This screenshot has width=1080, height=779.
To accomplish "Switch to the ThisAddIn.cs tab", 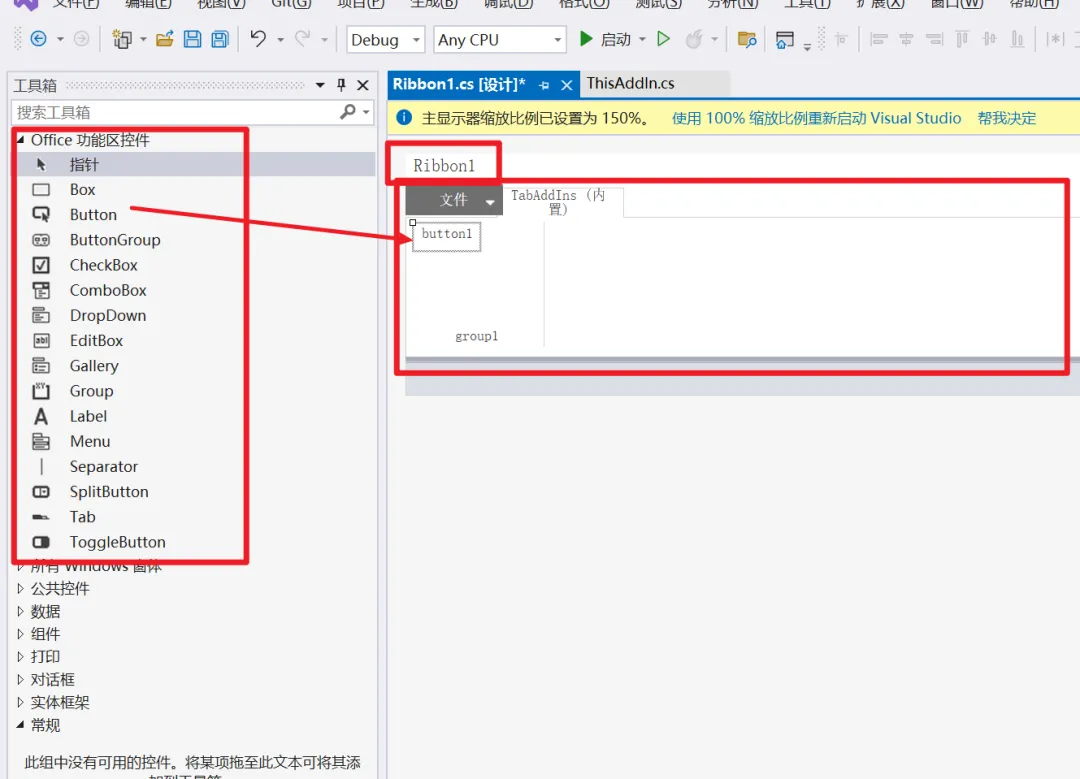I will coord(630,83).
